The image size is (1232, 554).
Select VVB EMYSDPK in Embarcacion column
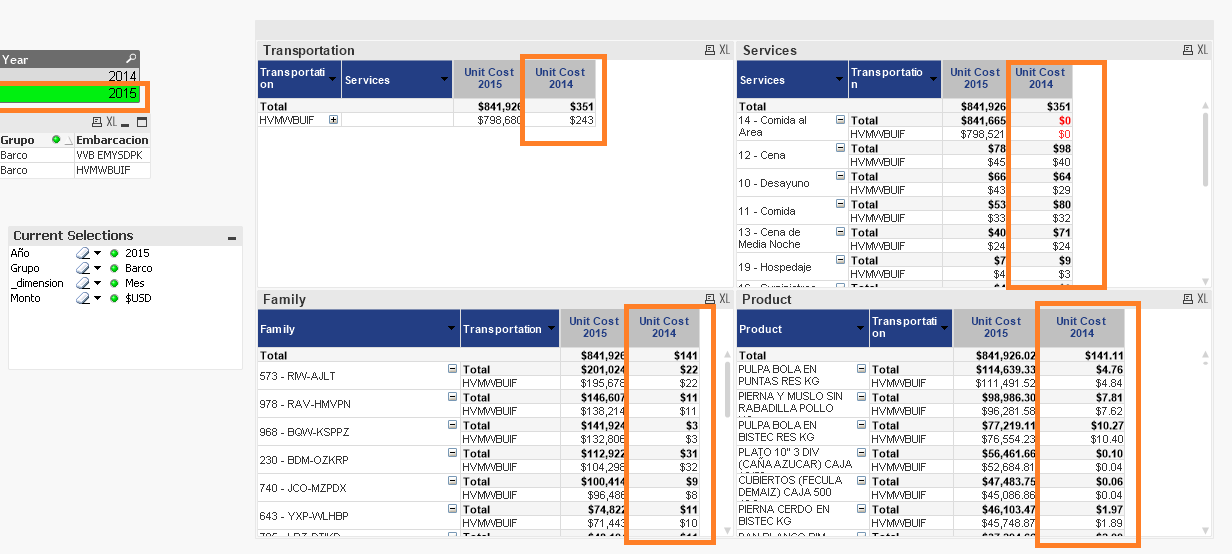click(113, 155)
